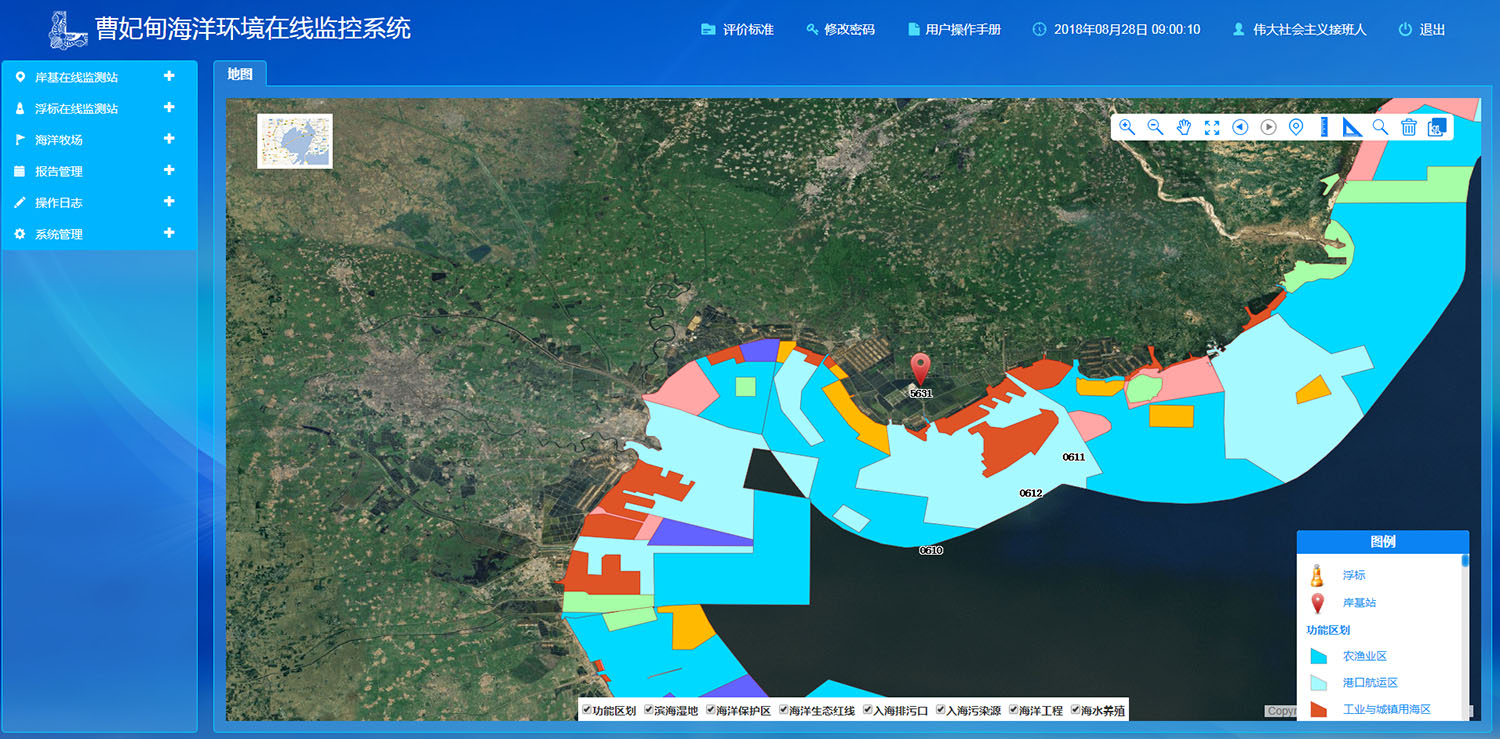Screen dimensions: 1500x739
Task: Select the ruler distance measure tool
Action: coord(1324,127)
